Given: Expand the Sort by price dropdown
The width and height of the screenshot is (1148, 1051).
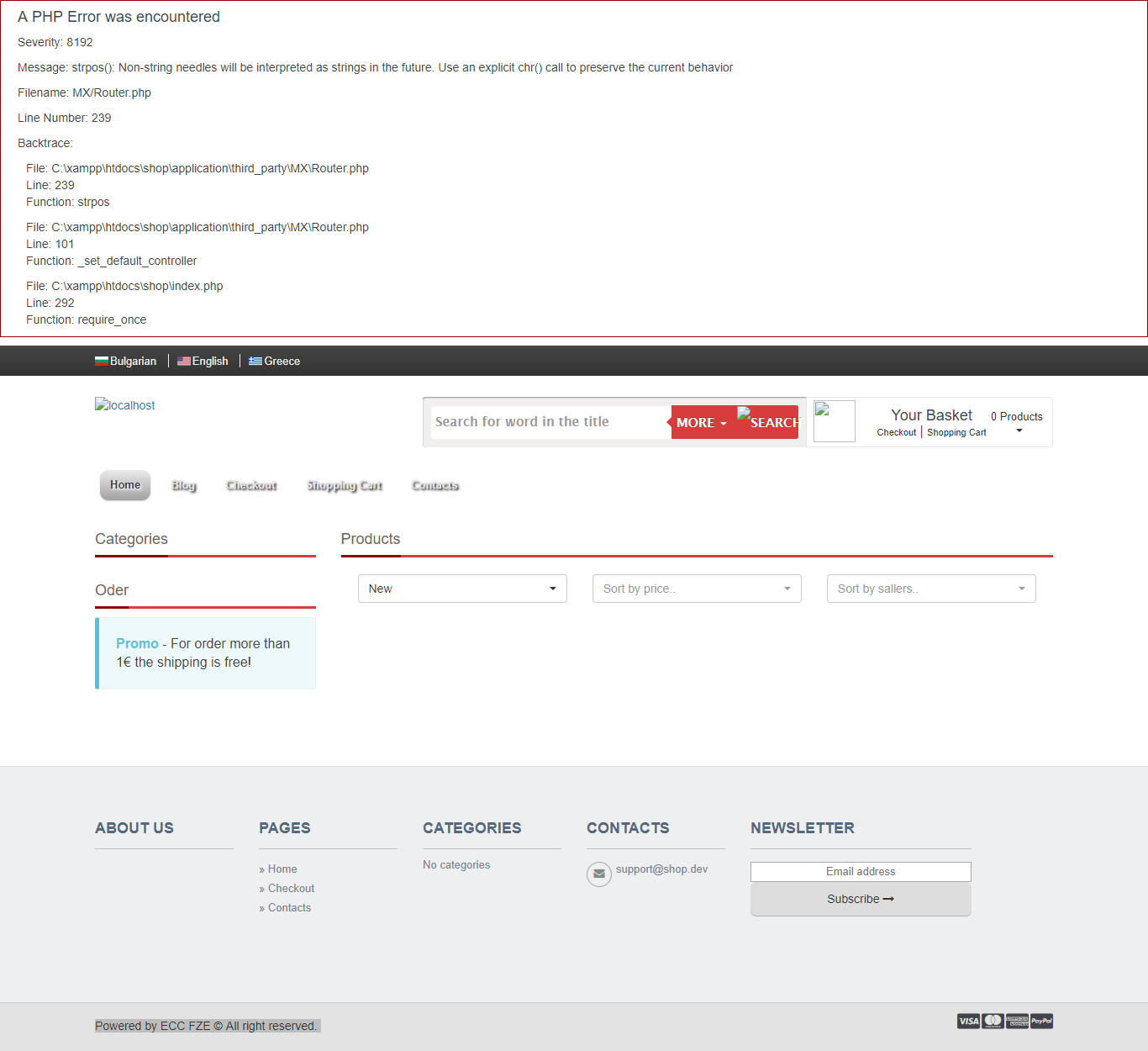Looking at the screenshot, I should pyautogui.click(x=696, y=589).
